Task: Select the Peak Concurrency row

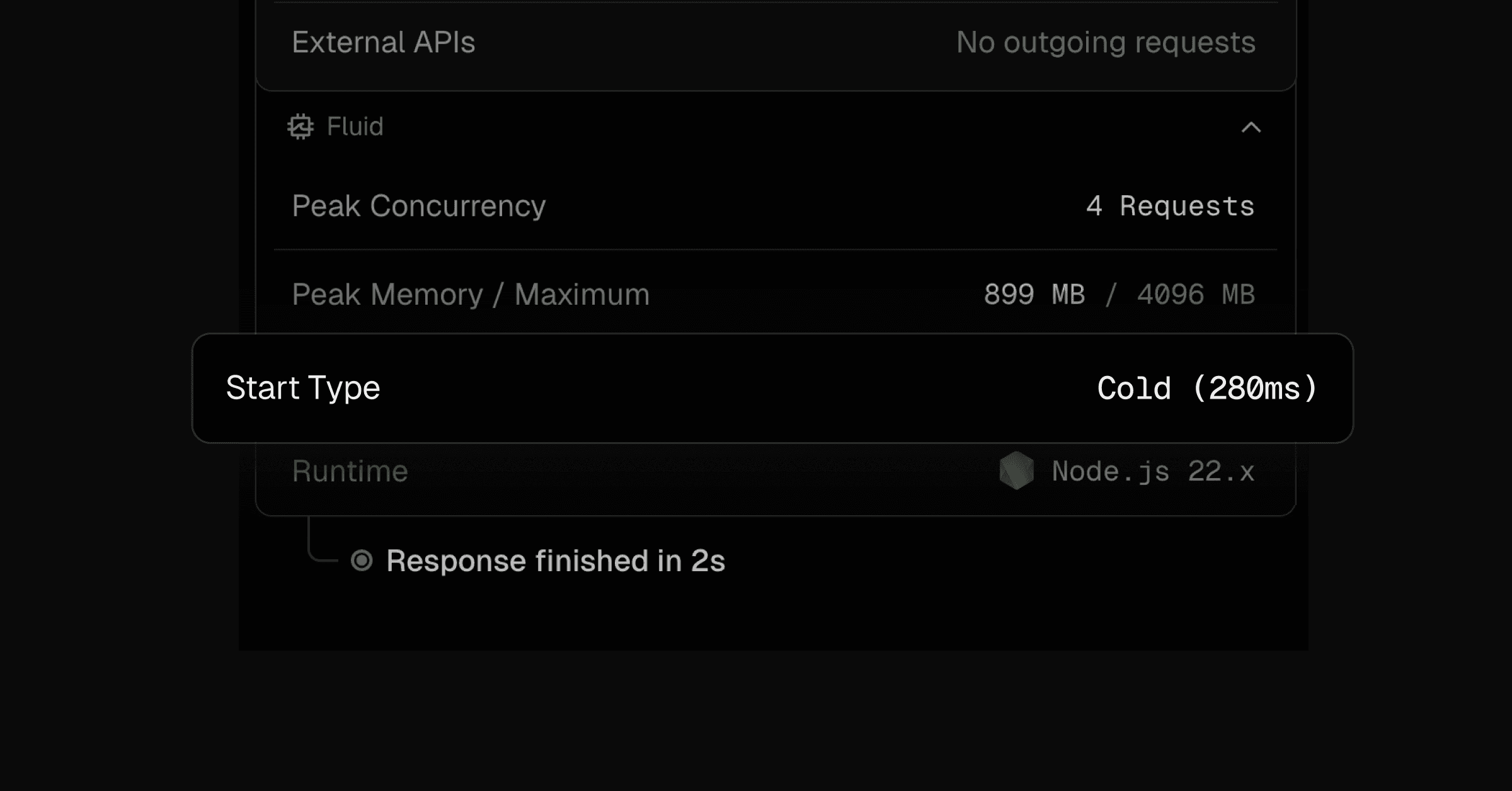Action: click(x=756, y=206)
